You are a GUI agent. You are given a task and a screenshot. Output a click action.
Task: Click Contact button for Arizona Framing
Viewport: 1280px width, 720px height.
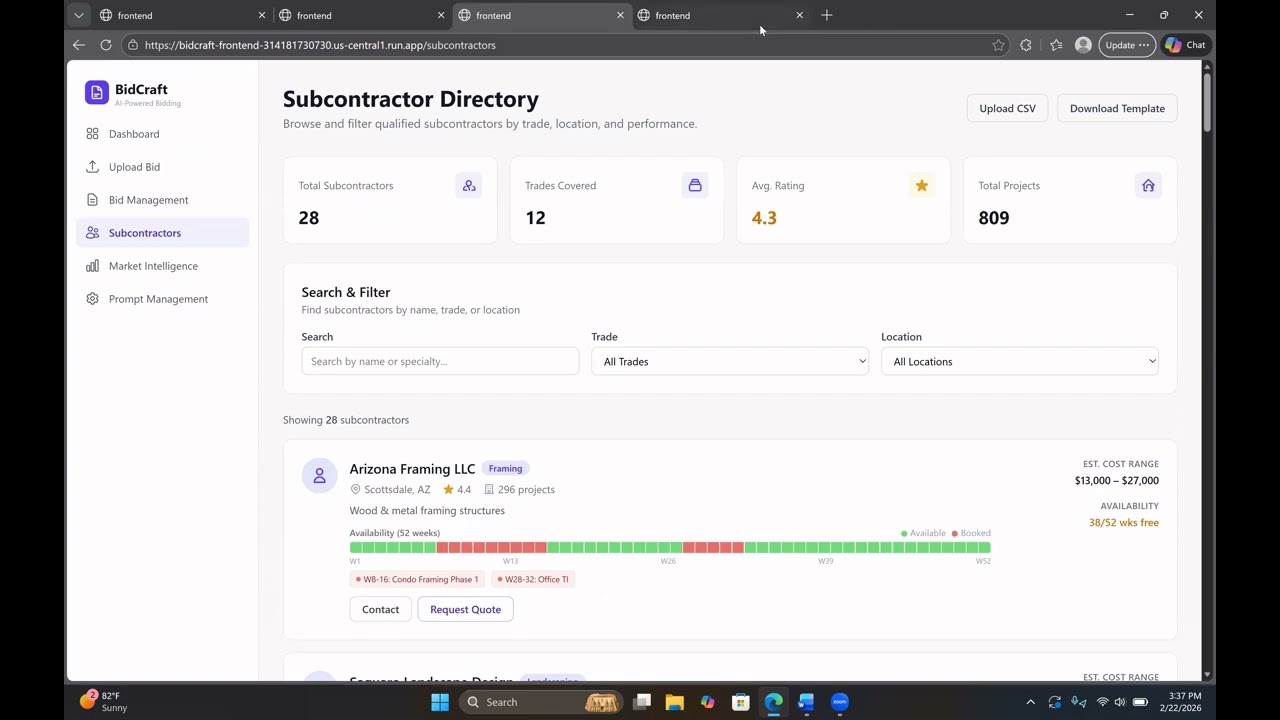380,609
